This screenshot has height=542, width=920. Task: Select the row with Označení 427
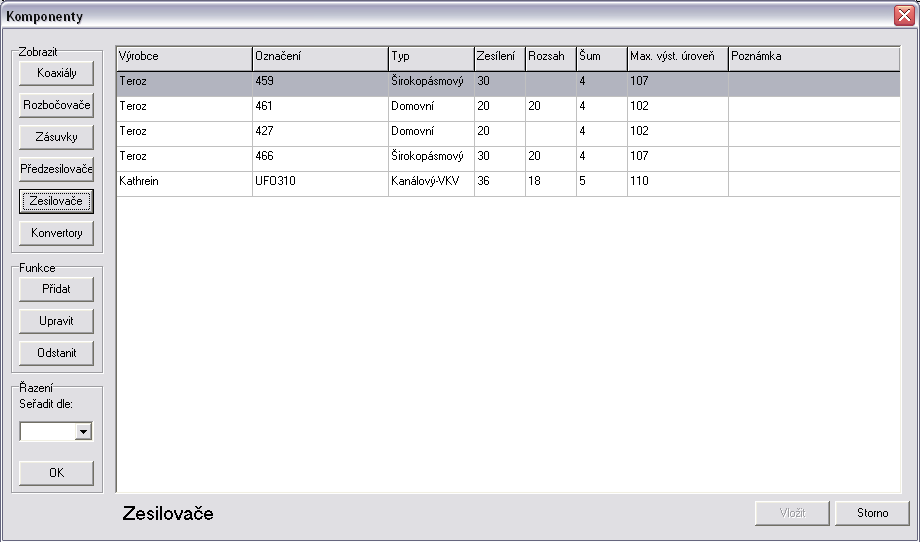click(x=508, y=134)
